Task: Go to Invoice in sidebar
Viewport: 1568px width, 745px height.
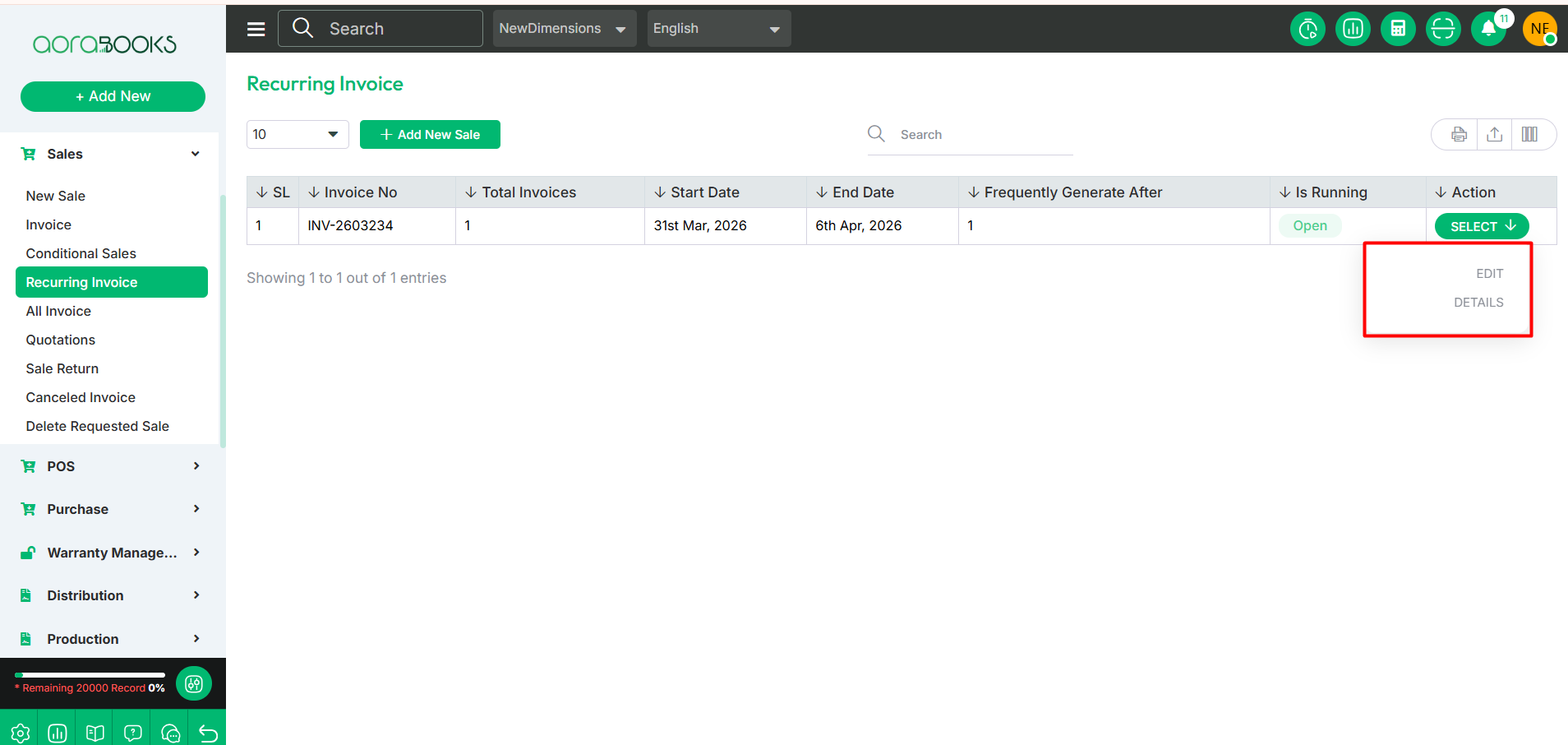Action: click(x=48, y=224)
